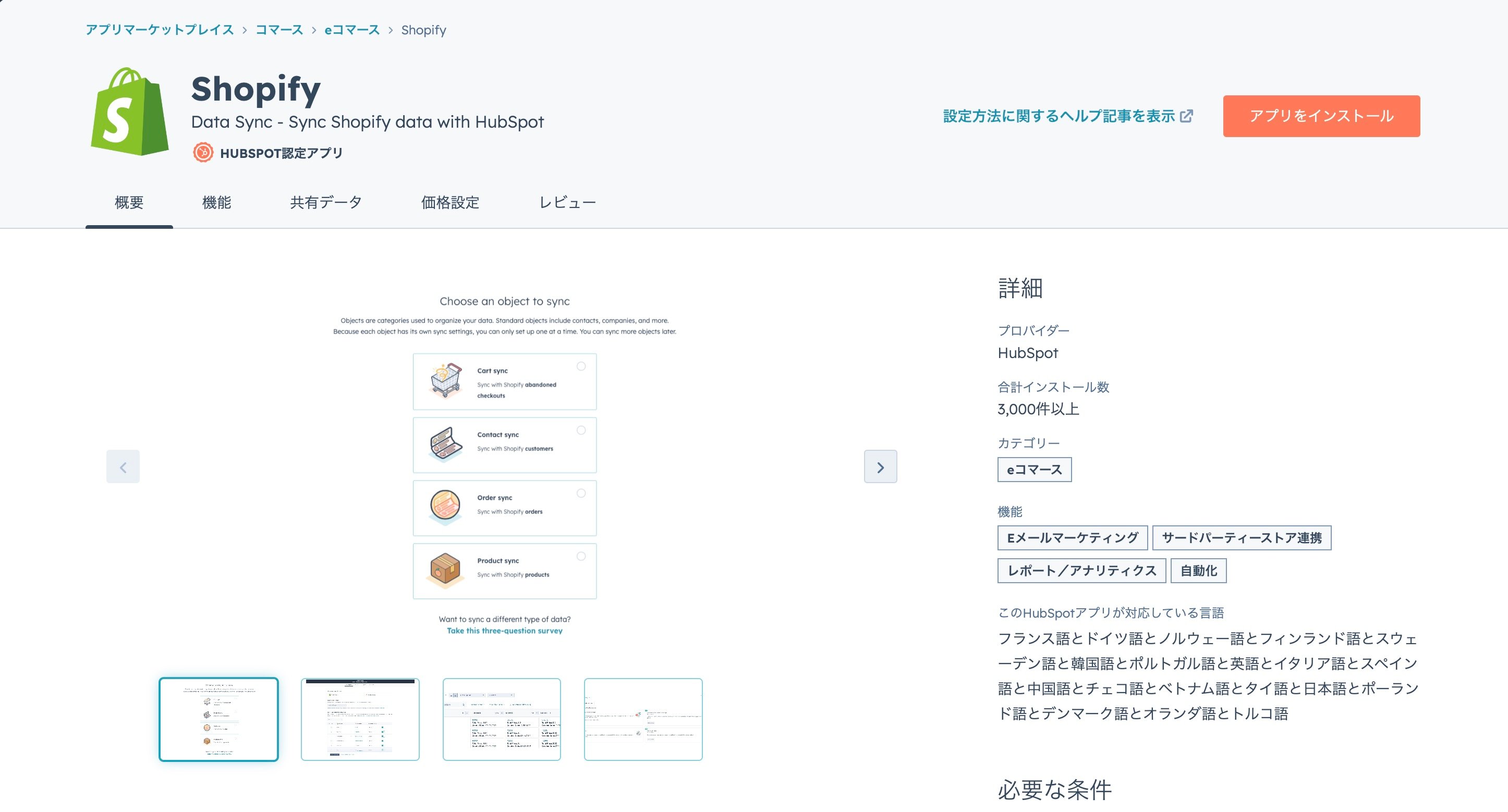Click the Order sync round illustration
1508x812 pixels.
pyautogui.click(x=445, y=507)
